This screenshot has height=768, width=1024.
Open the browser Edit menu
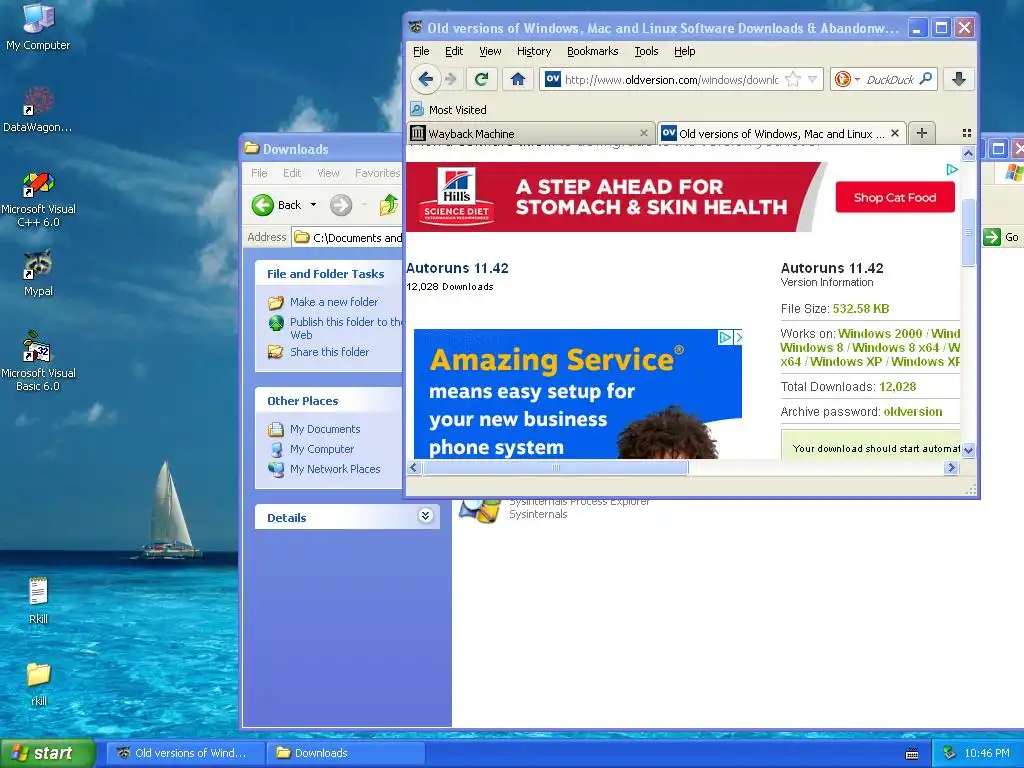[454, 51]
